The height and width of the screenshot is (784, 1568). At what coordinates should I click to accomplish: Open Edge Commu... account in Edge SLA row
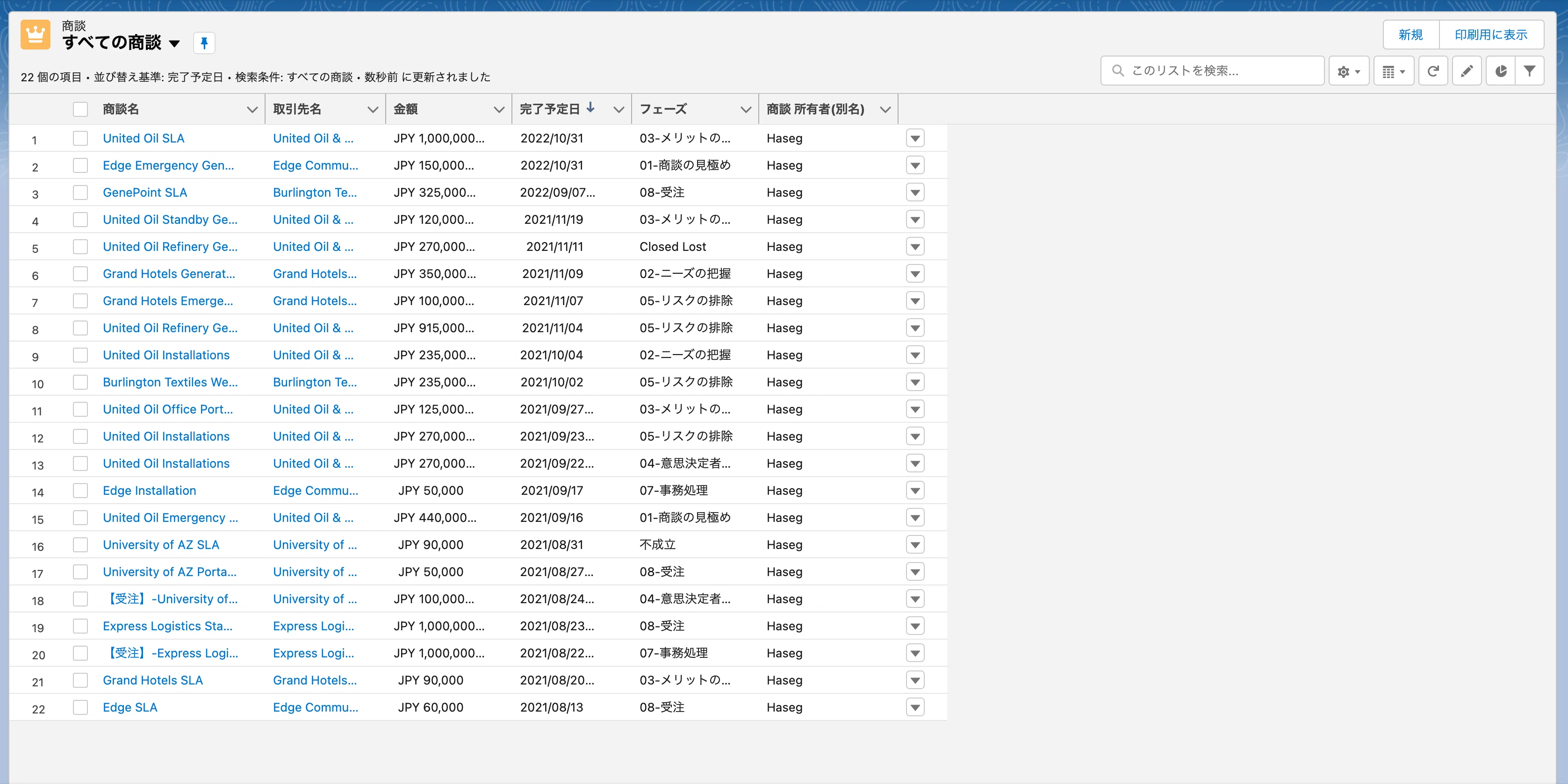[315, 707]
